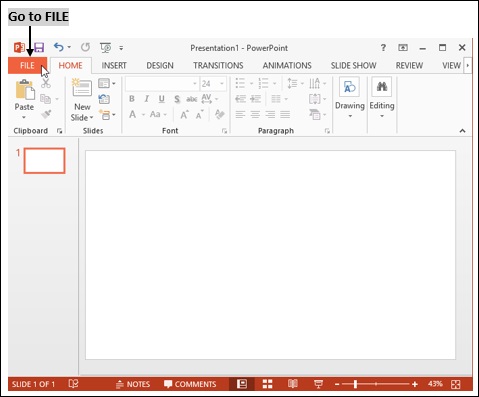Click the Bullets list icon
The width and height of the screenshot is (479, 397).
coord(240,83)
